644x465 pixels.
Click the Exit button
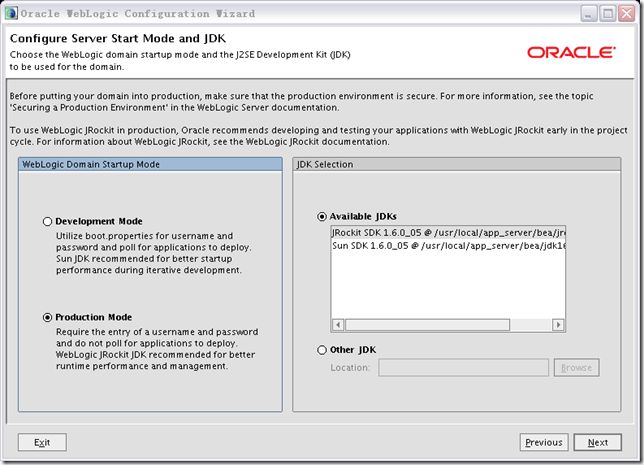[x=42, y=442]
